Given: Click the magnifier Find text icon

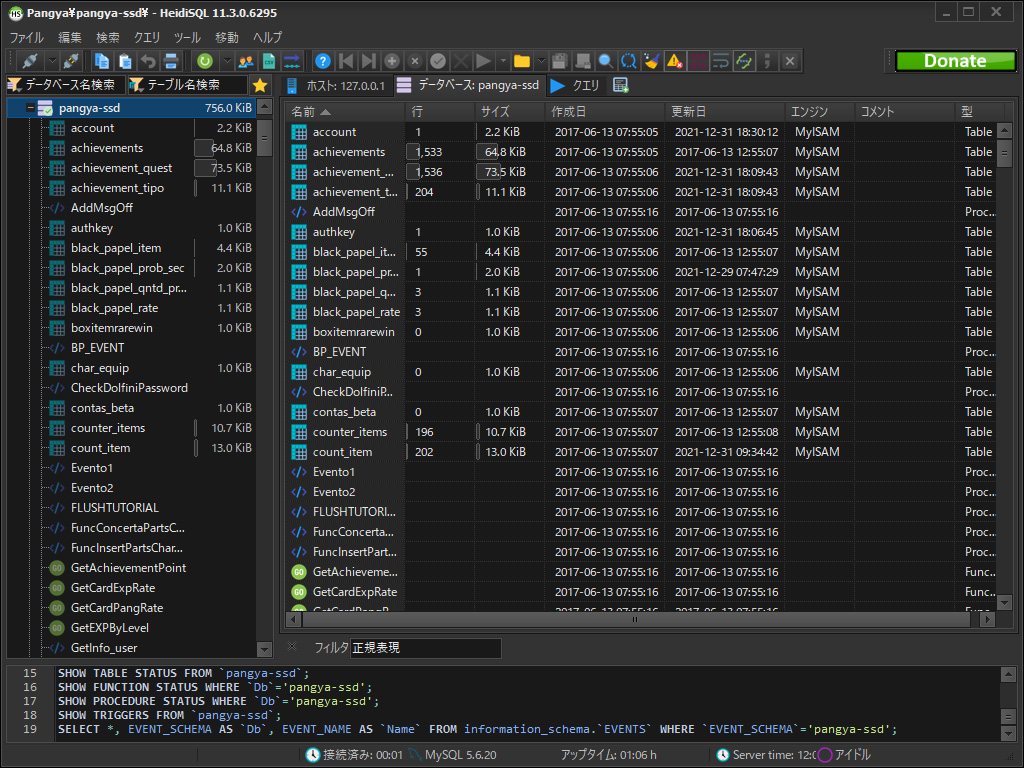Looking at the screenshot, I should click(x=605, y=61).
